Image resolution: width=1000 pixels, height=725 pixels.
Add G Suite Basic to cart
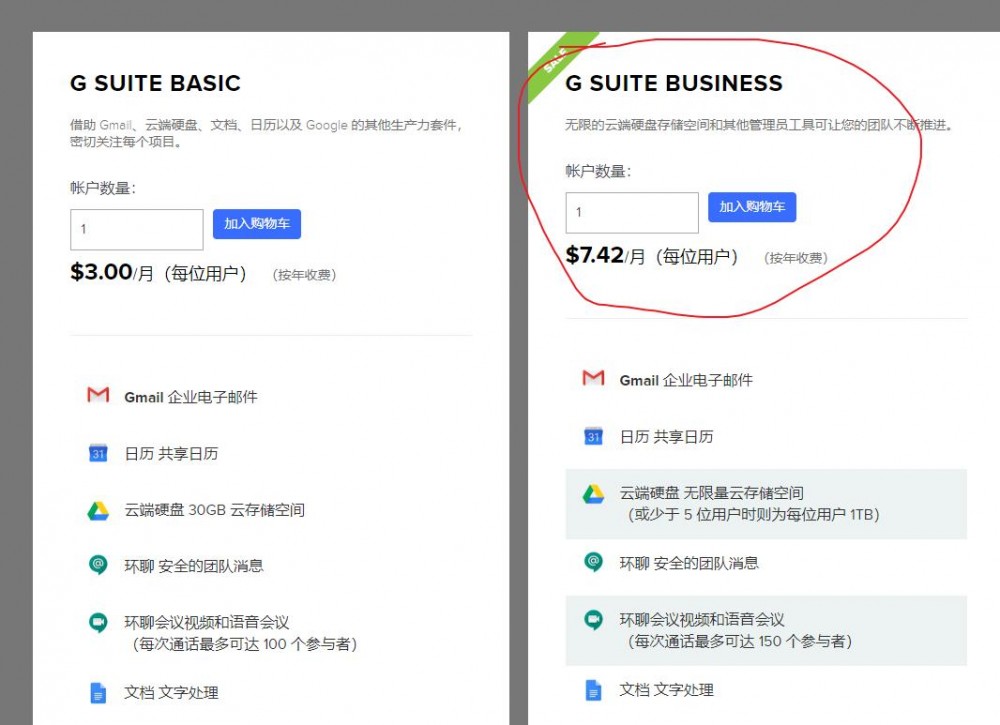[x=257, y=224]
